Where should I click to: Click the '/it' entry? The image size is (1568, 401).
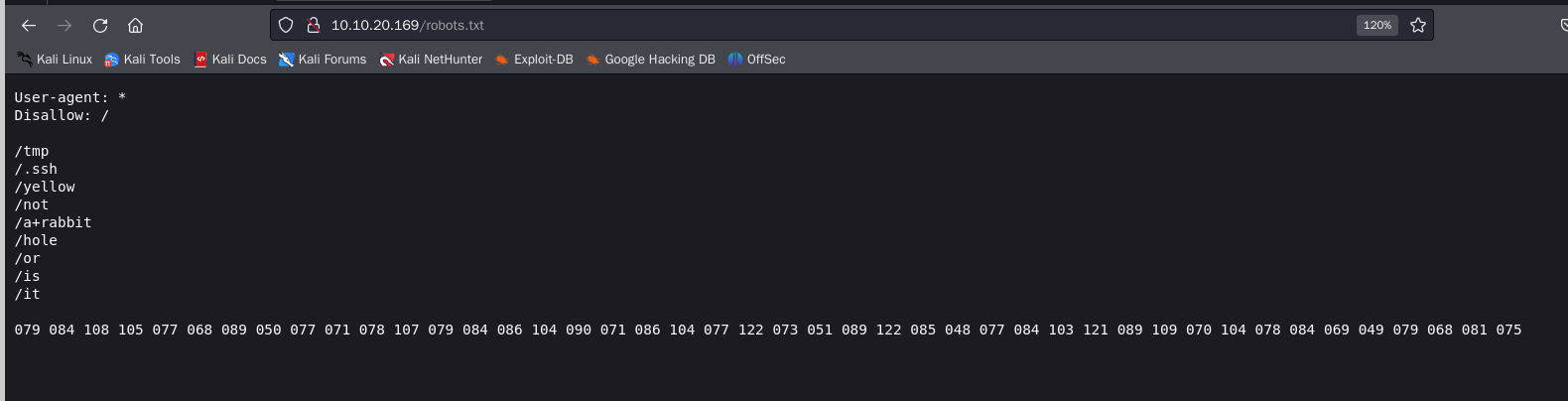click(28, 294)
